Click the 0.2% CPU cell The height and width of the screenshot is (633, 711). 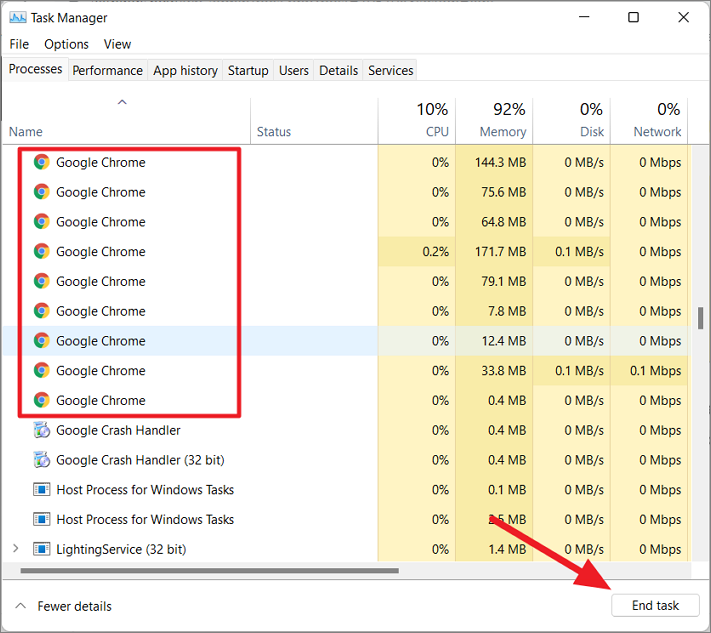coord(417,251)
